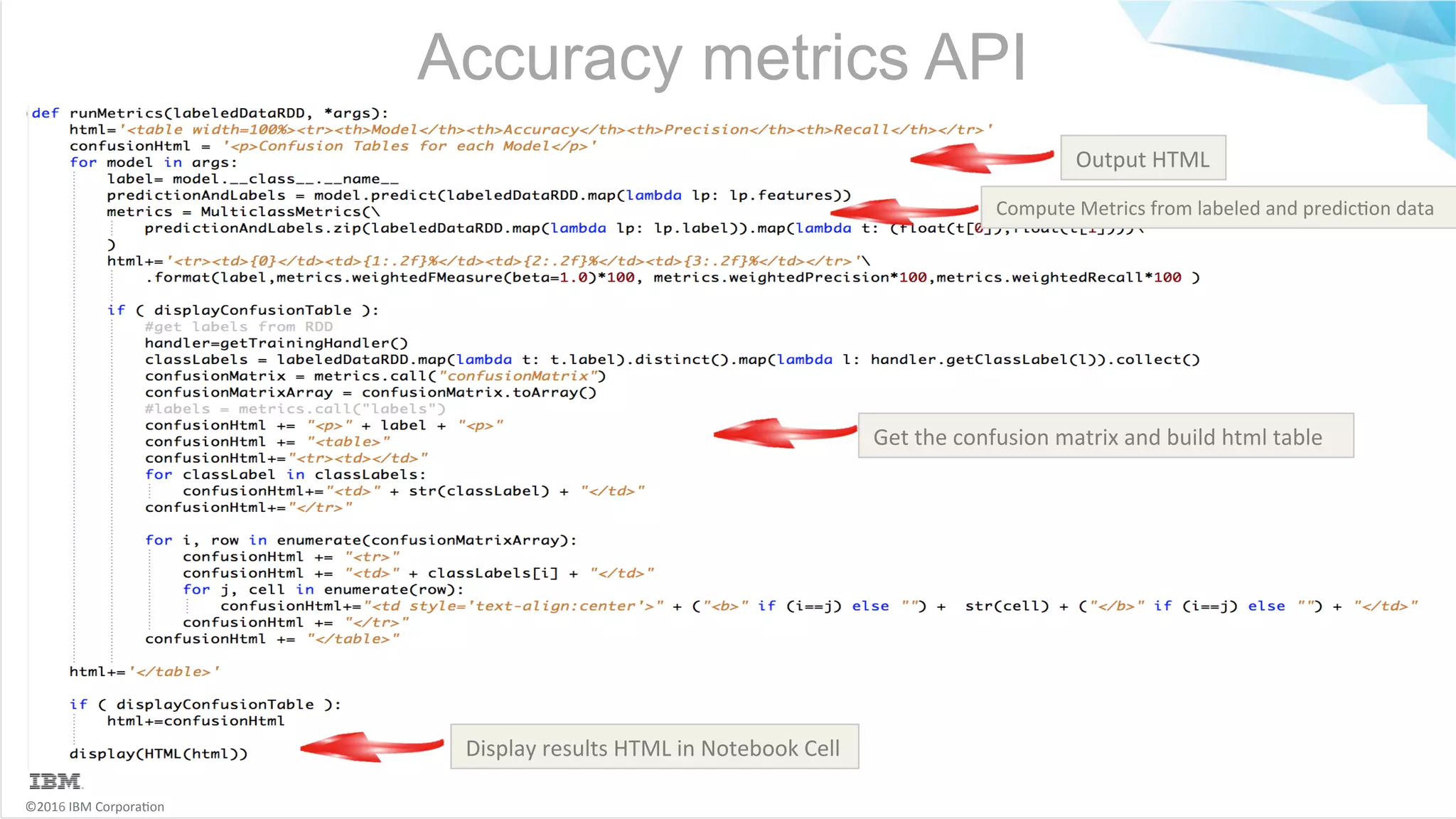This screenshot has height=819, width=1456.
Task: Click the 'for classLabel in classLabels:' line
Action: tap(286, 474)
